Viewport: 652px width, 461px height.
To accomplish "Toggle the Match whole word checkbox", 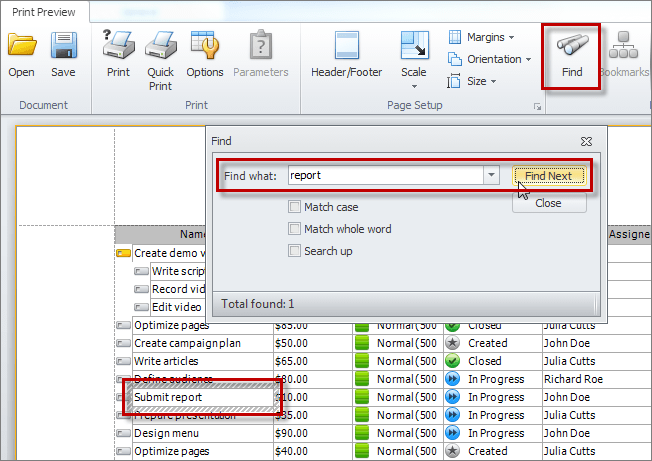I will tap(295, 229).
